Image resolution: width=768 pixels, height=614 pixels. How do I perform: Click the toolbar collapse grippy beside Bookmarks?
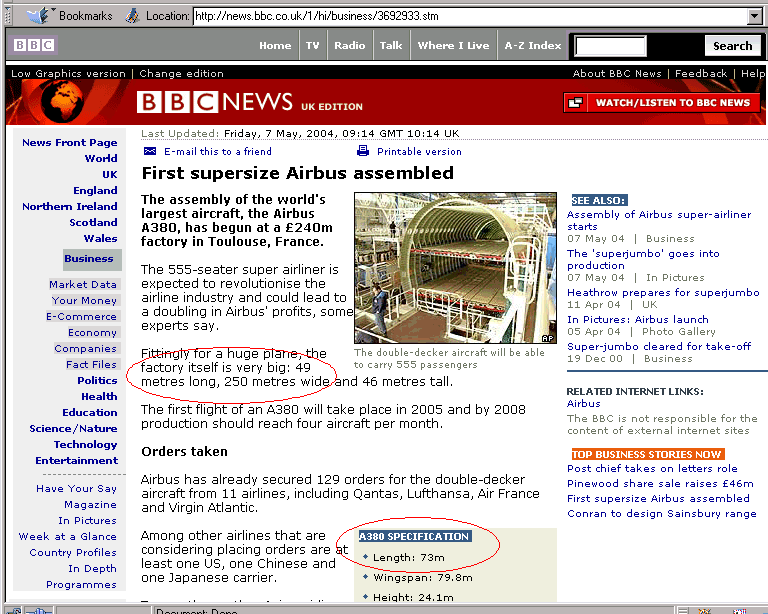tap(7, 16)
